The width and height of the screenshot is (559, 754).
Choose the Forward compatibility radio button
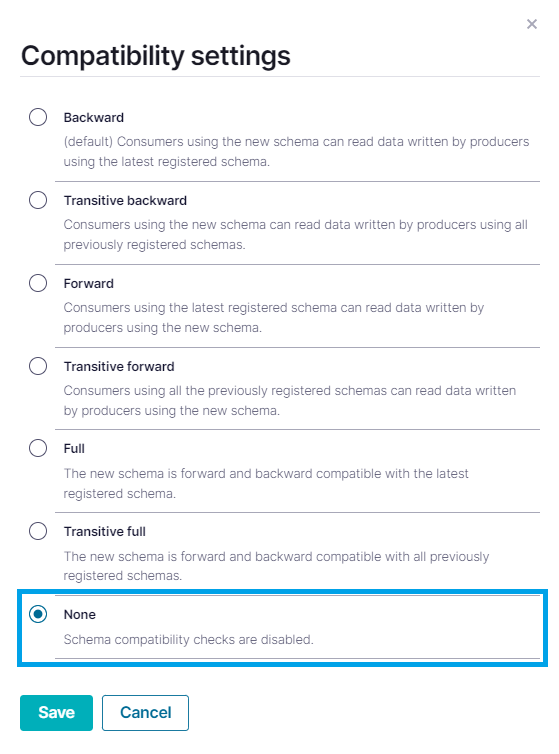point(38,283)
